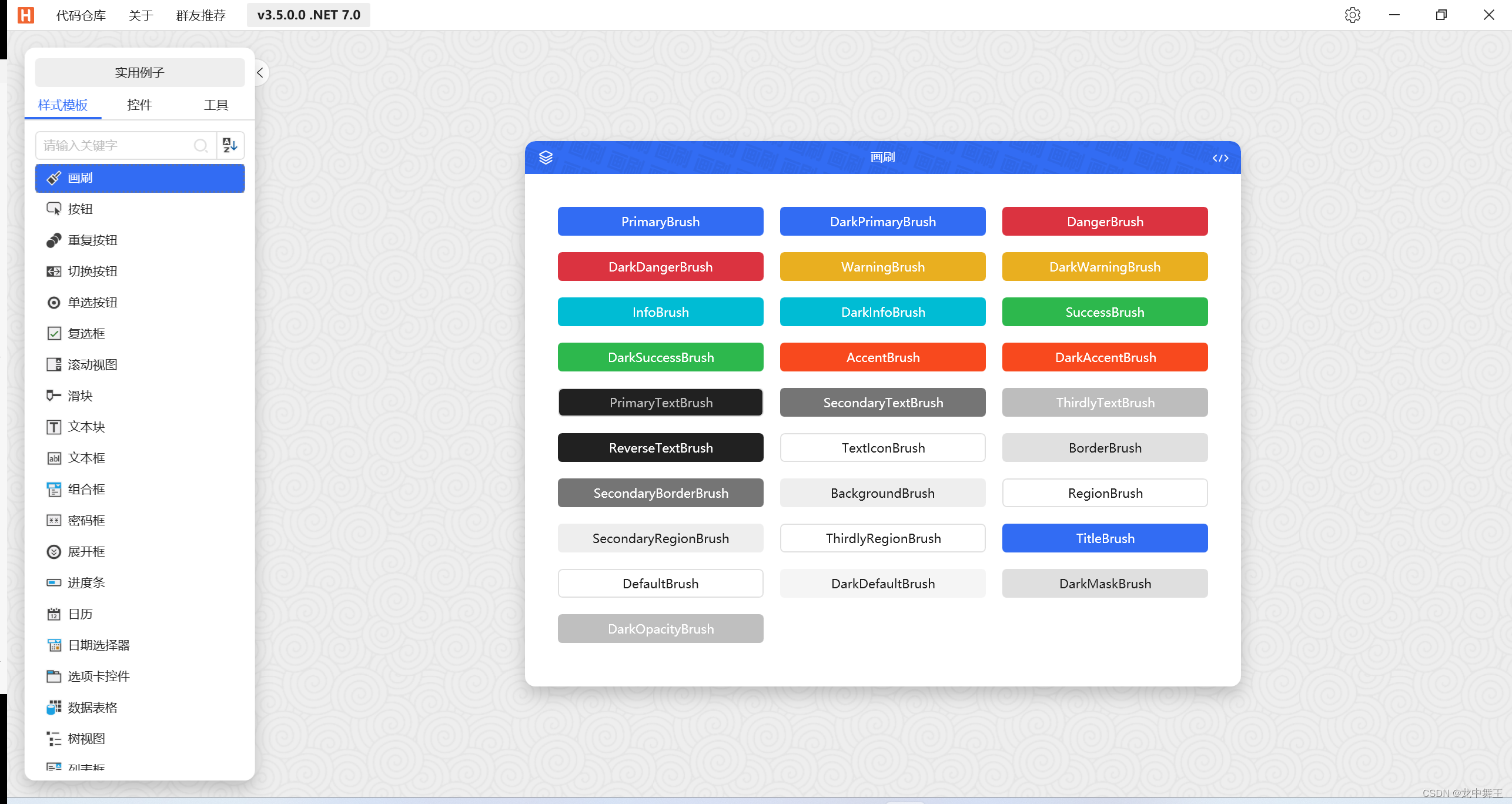Open the 密码框 password box icon
The height and width of the screenshot is (804, 1512).
(53, 520)
